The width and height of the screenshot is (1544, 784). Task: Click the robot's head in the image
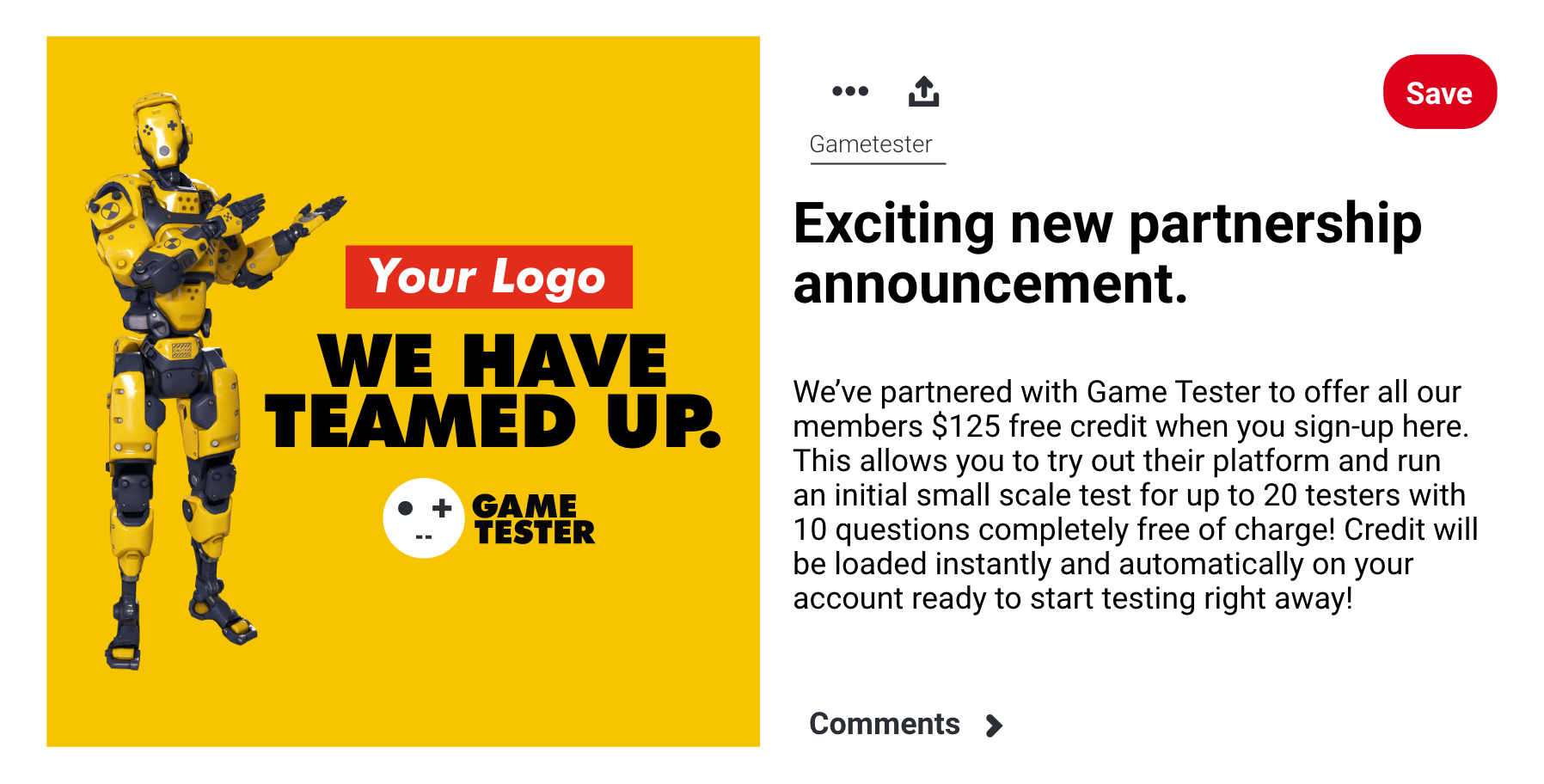(x=162, y=131)
